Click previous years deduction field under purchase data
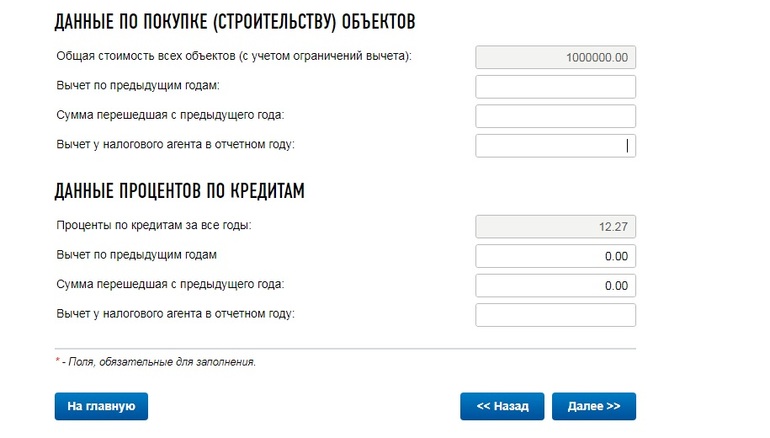Viewport: 770px width, 438px height. (555, 86)
